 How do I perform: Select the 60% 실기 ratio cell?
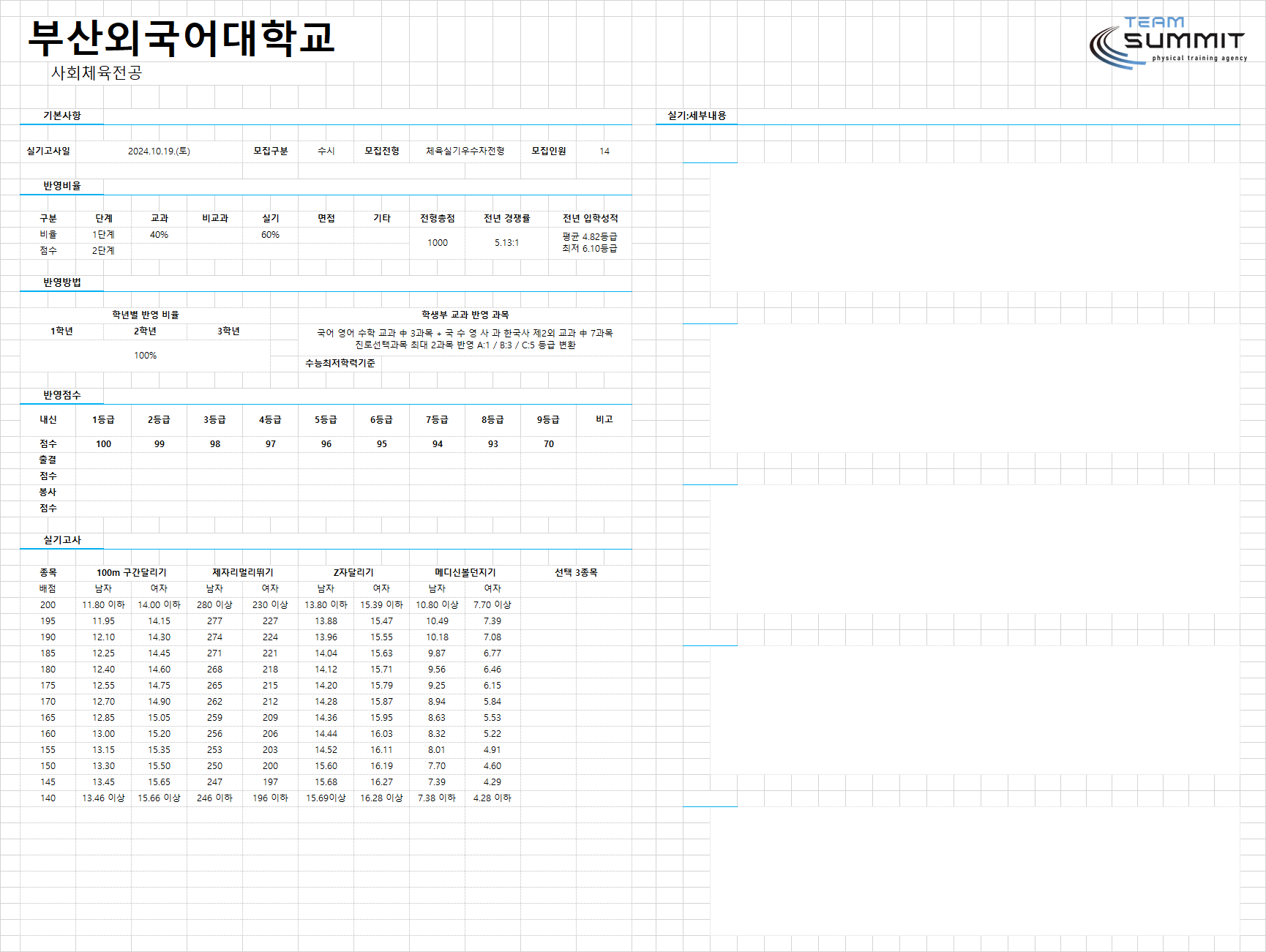[x=270, y=235]
